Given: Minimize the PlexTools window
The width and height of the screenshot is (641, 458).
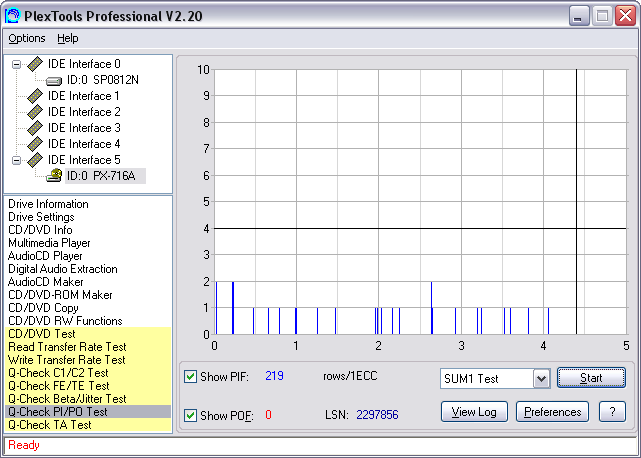Looking at the screenshot, I should pos(579,16).
